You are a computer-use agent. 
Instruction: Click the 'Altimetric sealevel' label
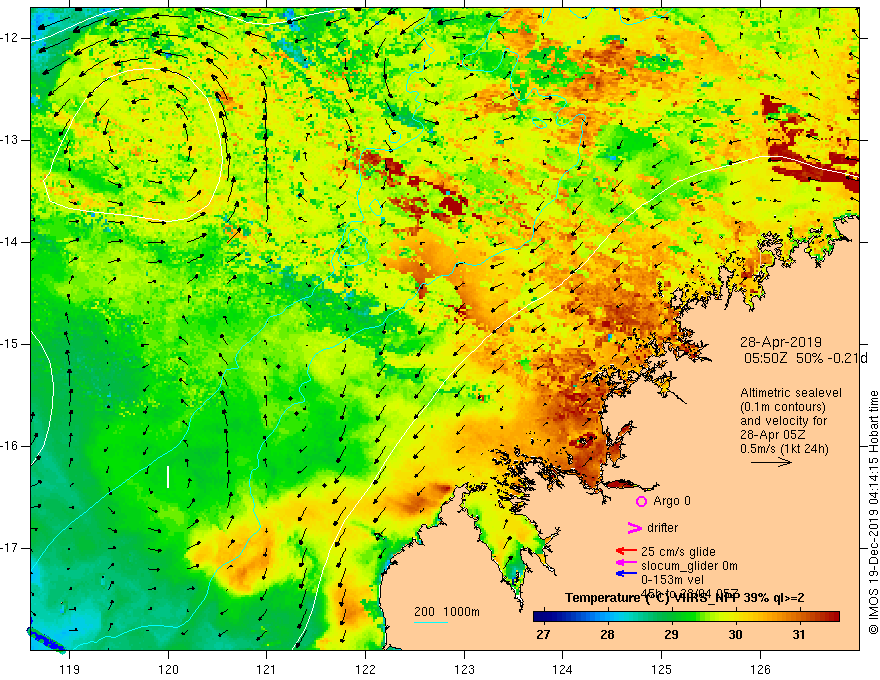791,393
